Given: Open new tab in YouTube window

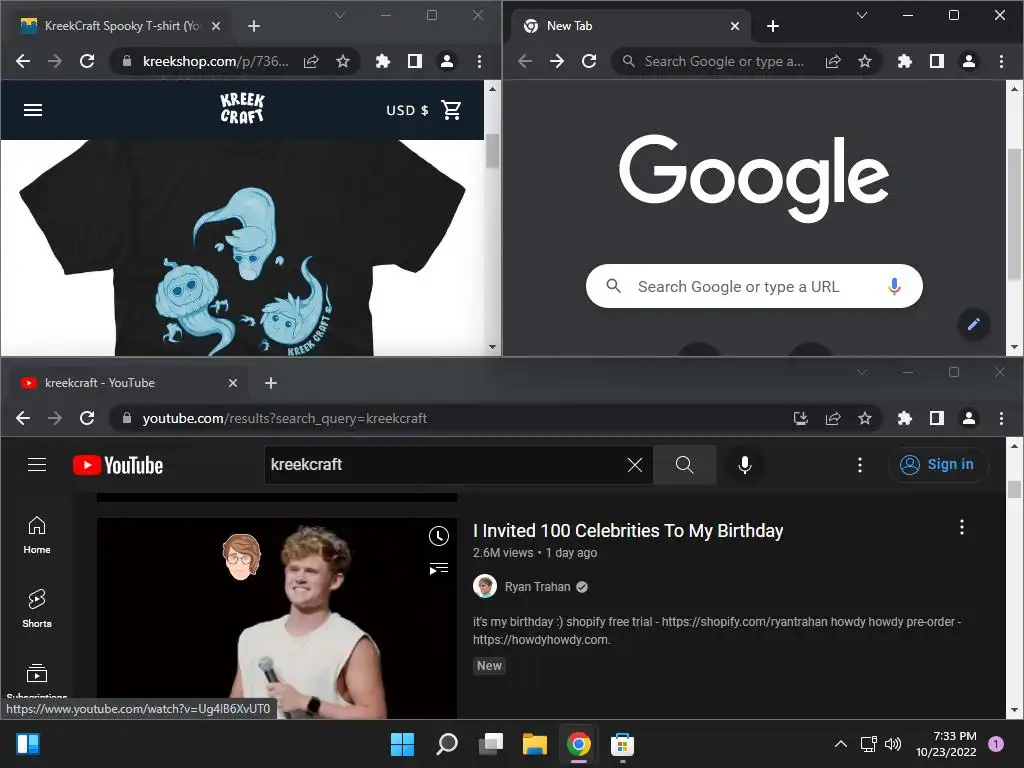Looking at the screenshot, I should (x=271, y=383).
